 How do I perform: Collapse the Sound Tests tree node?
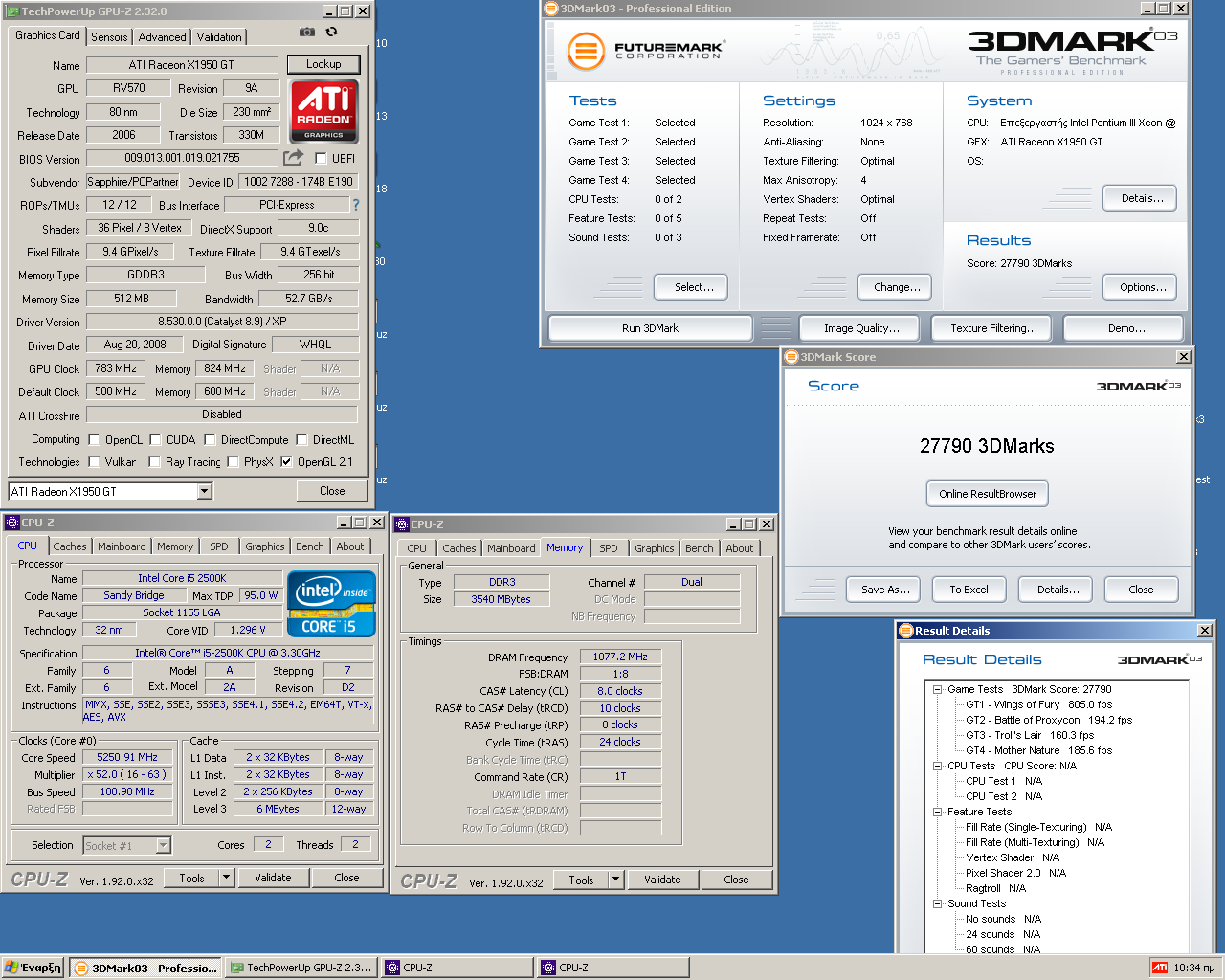pos(938,903)
